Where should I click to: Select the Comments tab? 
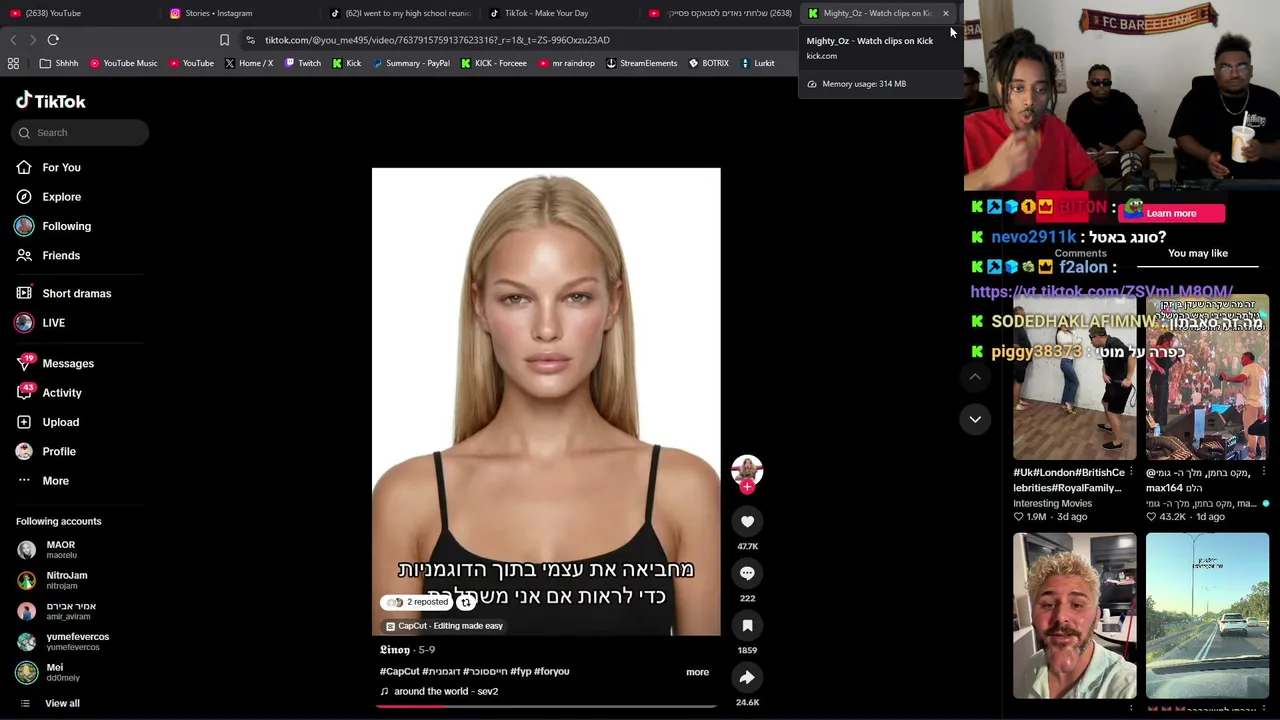tap(1080, 254)
